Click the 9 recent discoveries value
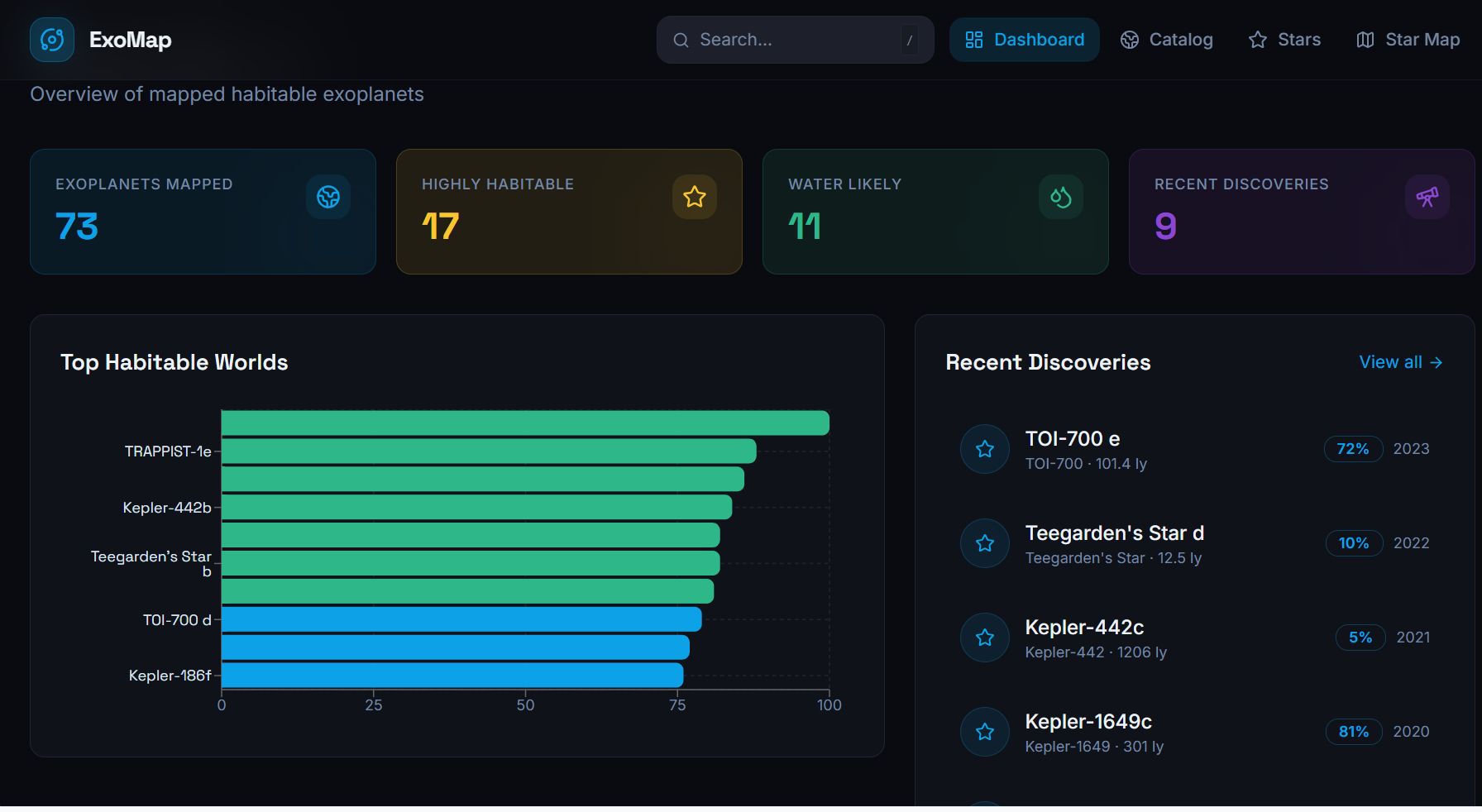1482x812 pixels. point(1165,227)
